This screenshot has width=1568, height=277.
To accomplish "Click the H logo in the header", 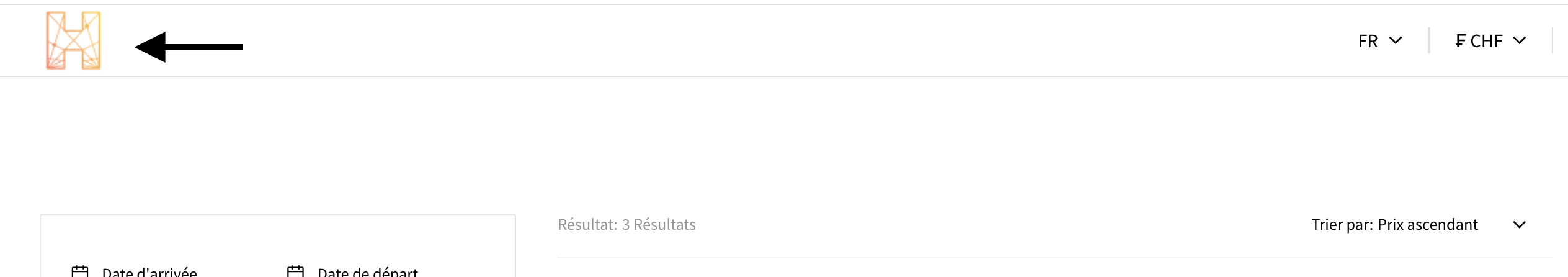I will pos(73,40).
